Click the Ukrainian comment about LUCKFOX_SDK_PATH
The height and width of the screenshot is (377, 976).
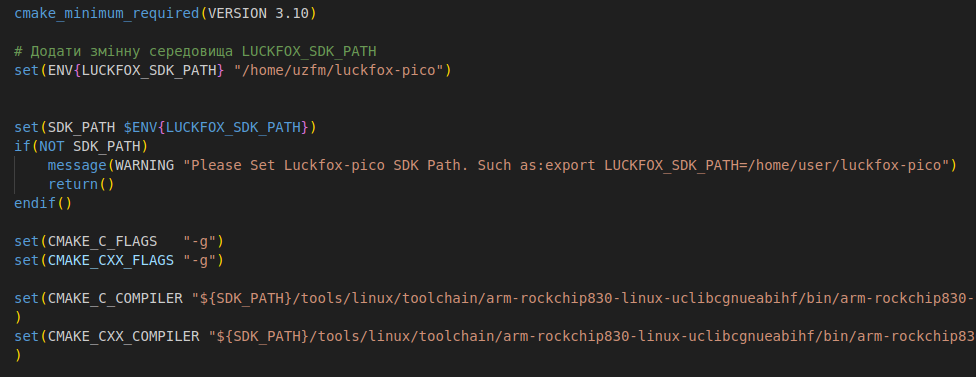pos(195,51)
